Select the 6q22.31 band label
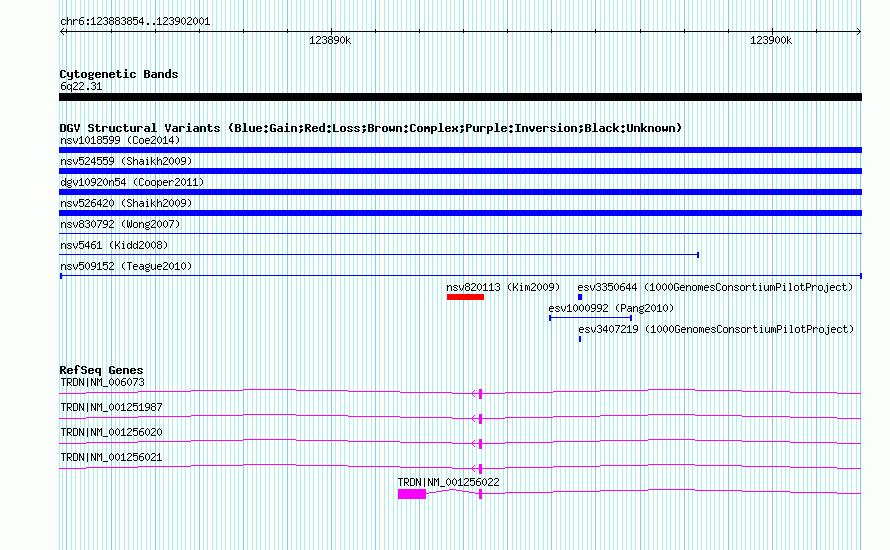This screenshot has height=550, width=890. (81, 86)
